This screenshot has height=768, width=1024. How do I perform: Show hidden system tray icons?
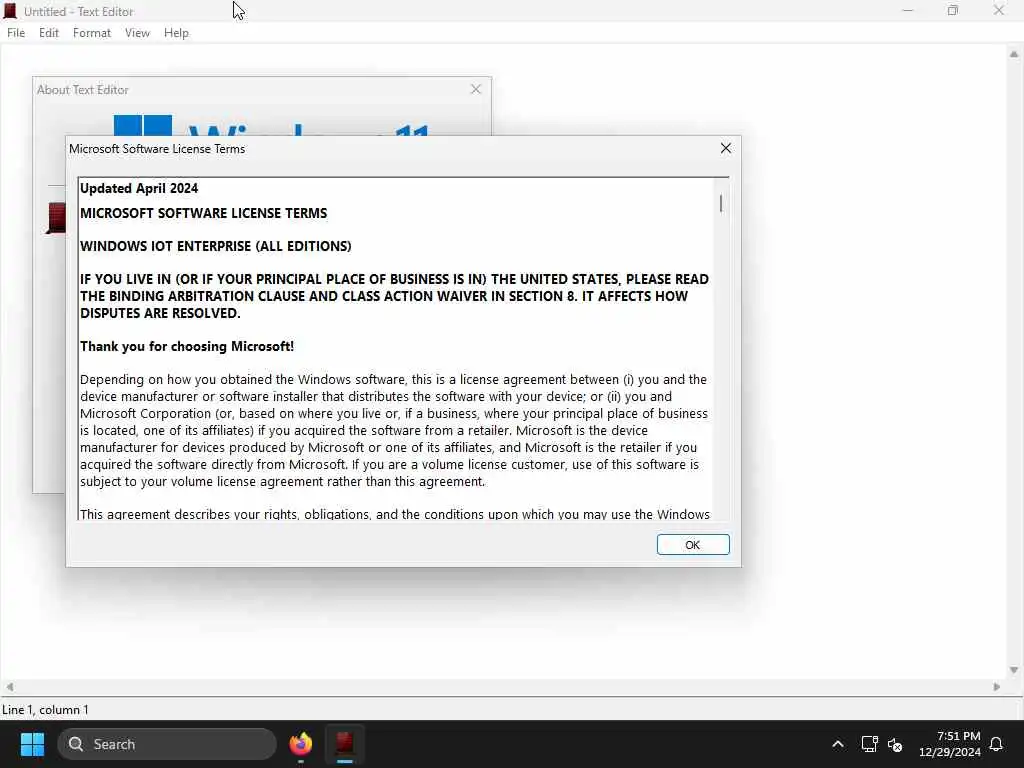[838, 744]
